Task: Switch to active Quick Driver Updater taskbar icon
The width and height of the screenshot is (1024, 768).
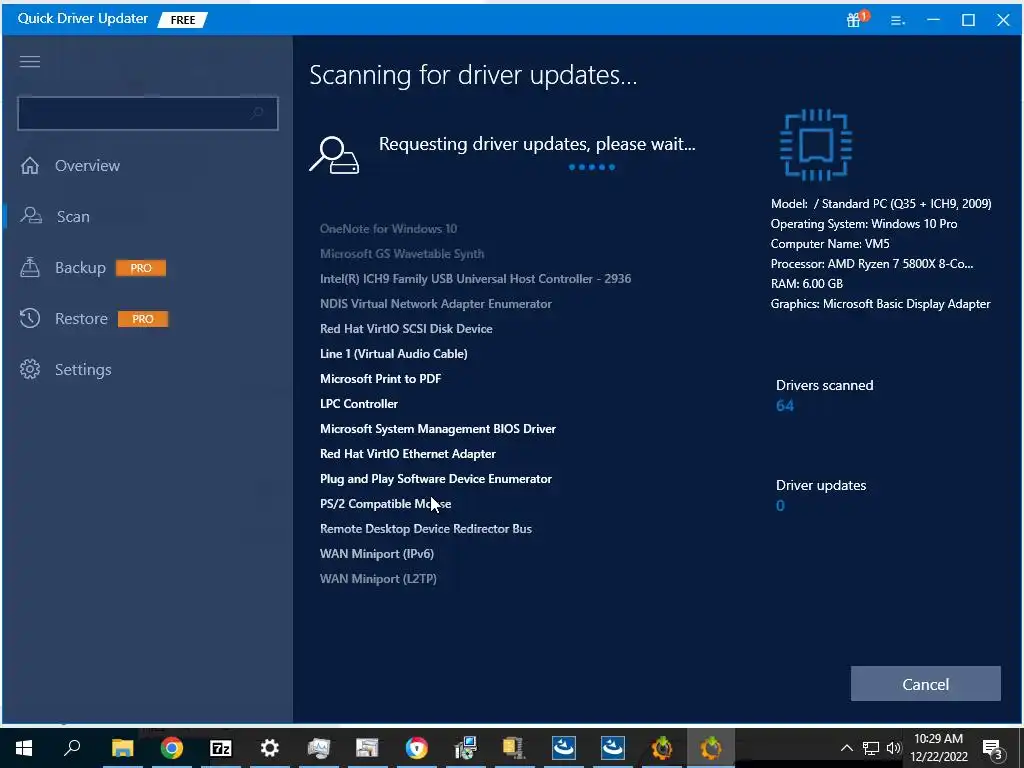Action: click(x=711, y=748)
